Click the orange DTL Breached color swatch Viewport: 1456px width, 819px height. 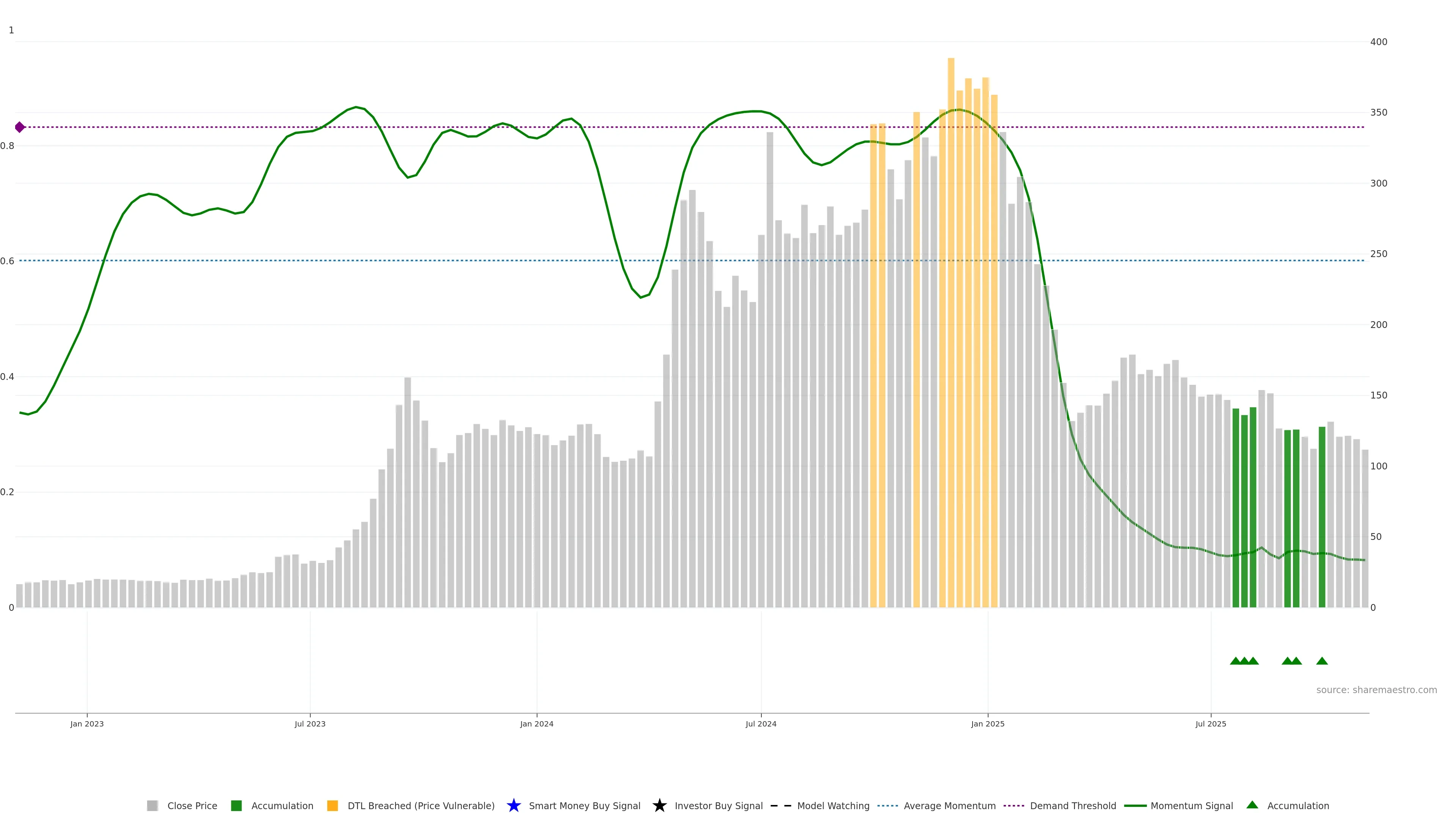pyautogui.click(x=333, y=805)
